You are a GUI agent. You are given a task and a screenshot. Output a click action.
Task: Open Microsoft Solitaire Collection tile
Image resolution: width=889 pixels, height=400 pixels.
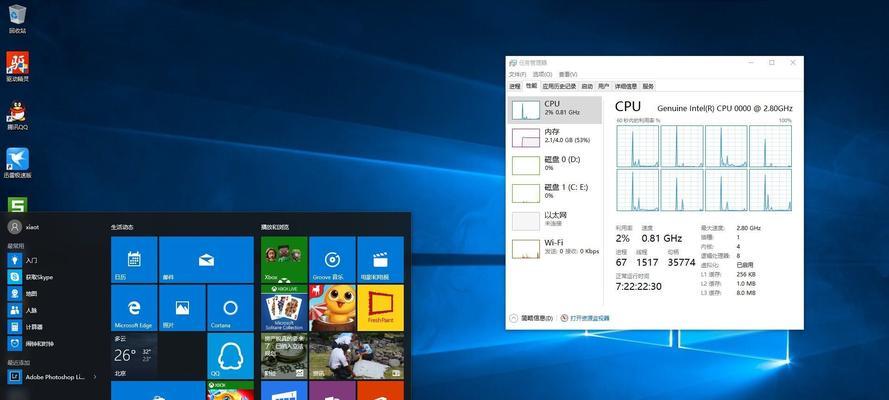click(x=284, y=308)
